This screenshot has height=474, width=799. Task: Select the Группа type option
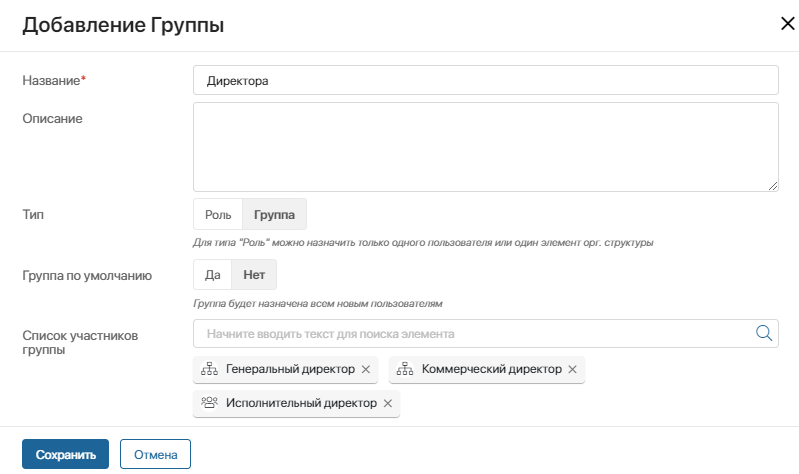pyautogui.click(x=274, y=215)
